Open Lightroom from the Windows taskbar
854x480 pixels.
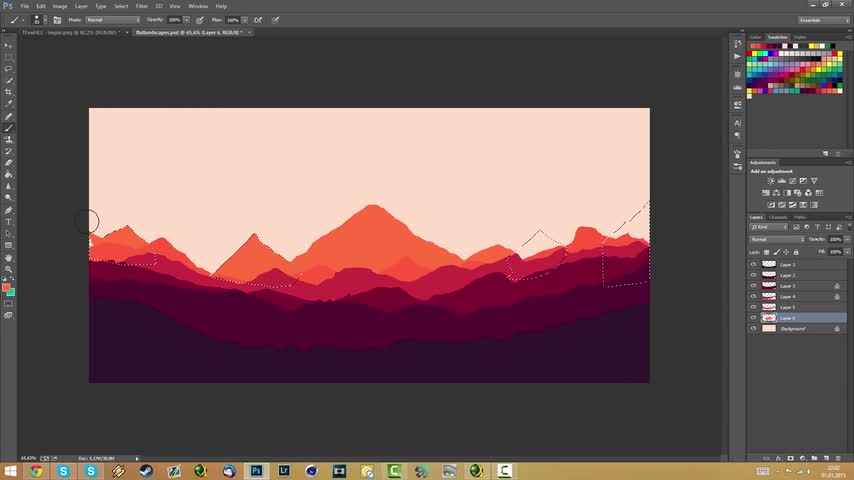[x=284, y=471]
